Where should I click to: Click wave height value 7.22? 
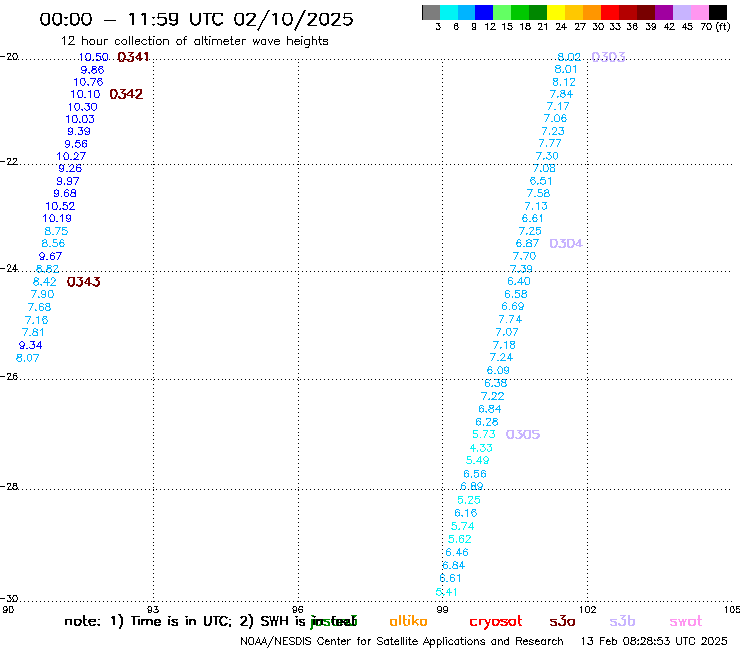493,397
